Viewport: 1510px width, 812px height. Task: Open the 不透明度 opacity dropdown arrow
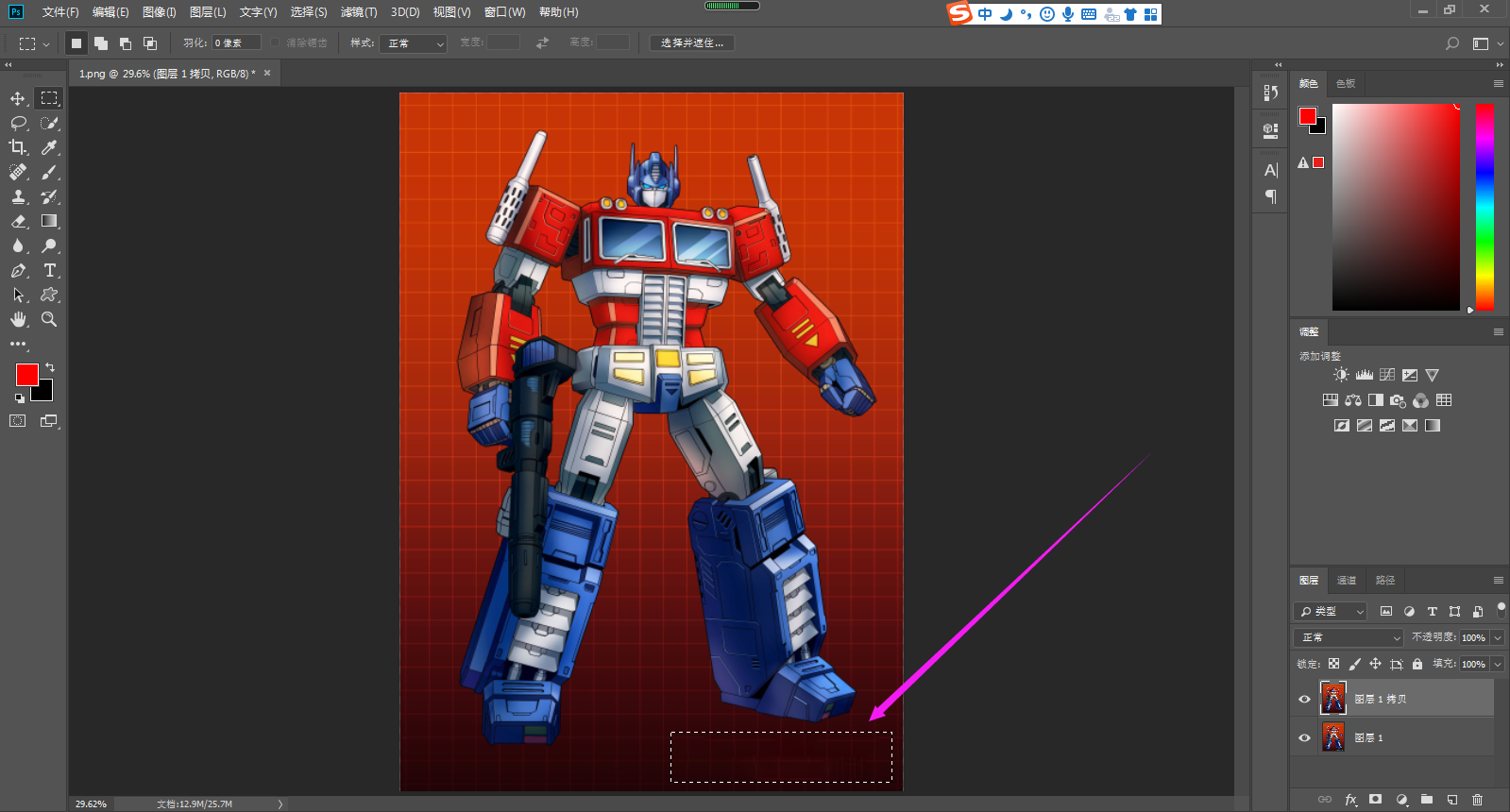(x=1498, y=637)
